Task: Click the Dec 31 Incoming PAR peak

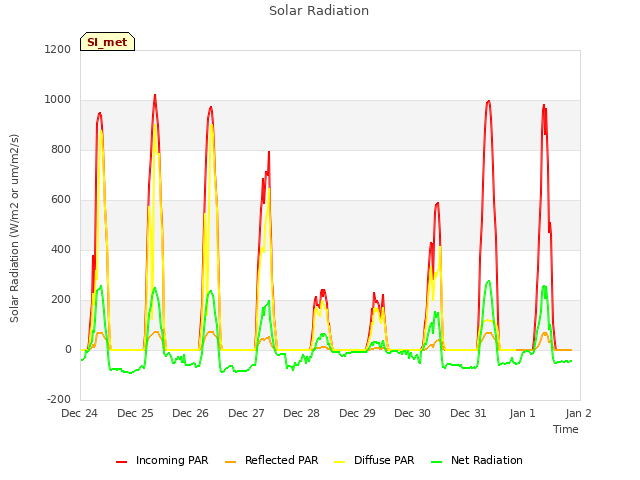Action: pyautogui.click(x=489, y=101)
